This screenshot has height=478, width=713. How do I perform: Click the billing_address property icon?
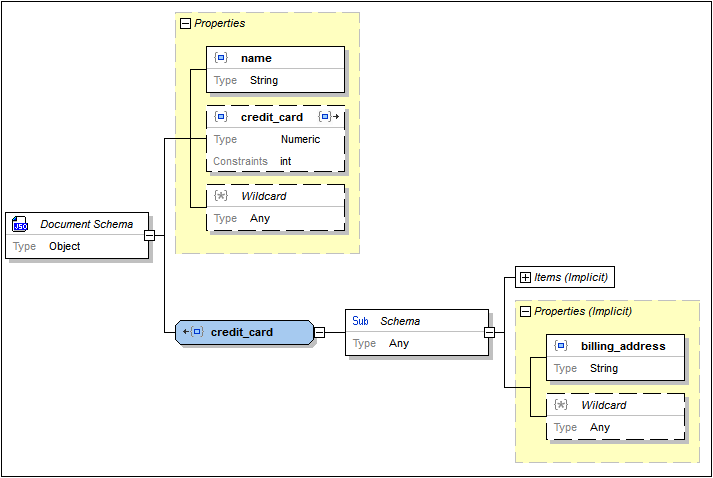coord(561,346)
